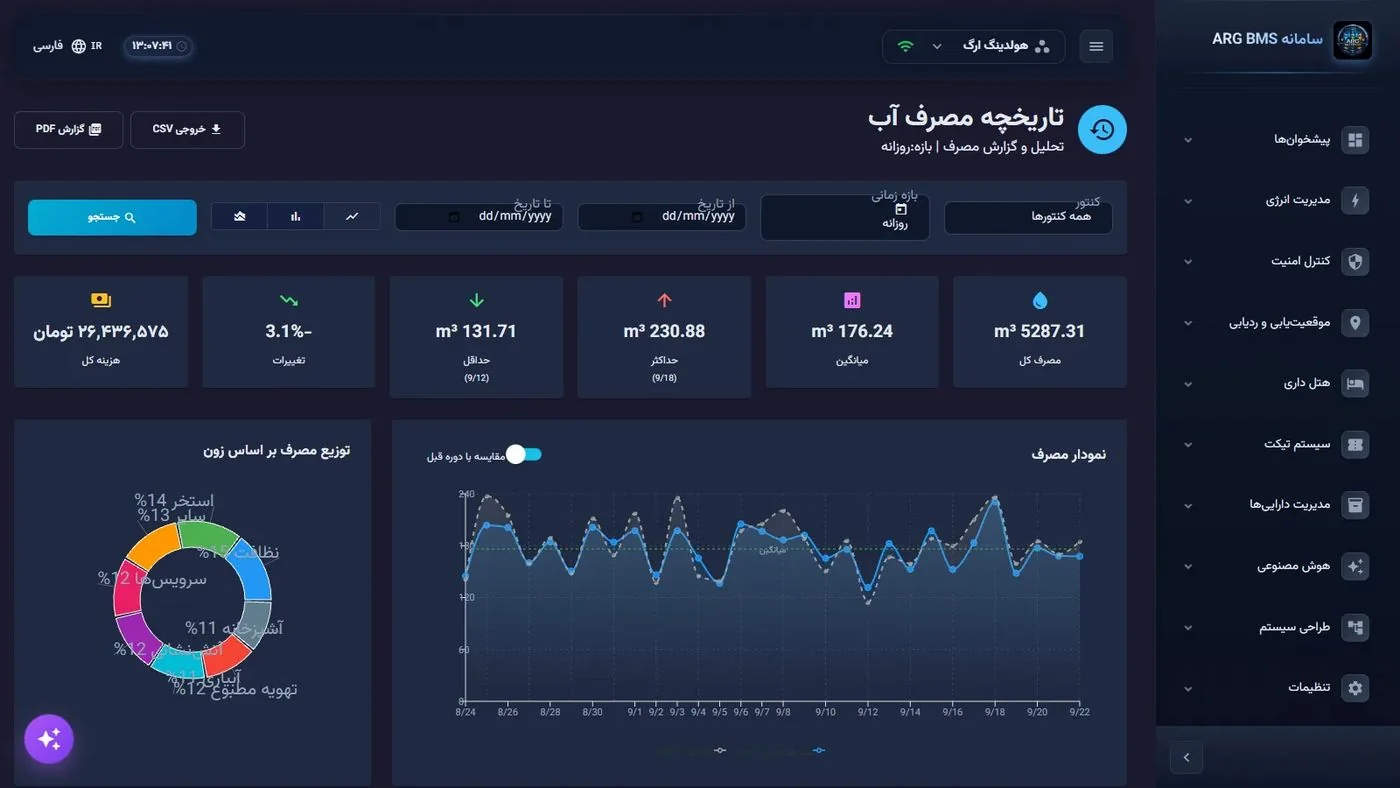1400x788 pixels.
Task: Click the پیشخوان‌ها dashboards grid icon
Action: [1355, 140]
